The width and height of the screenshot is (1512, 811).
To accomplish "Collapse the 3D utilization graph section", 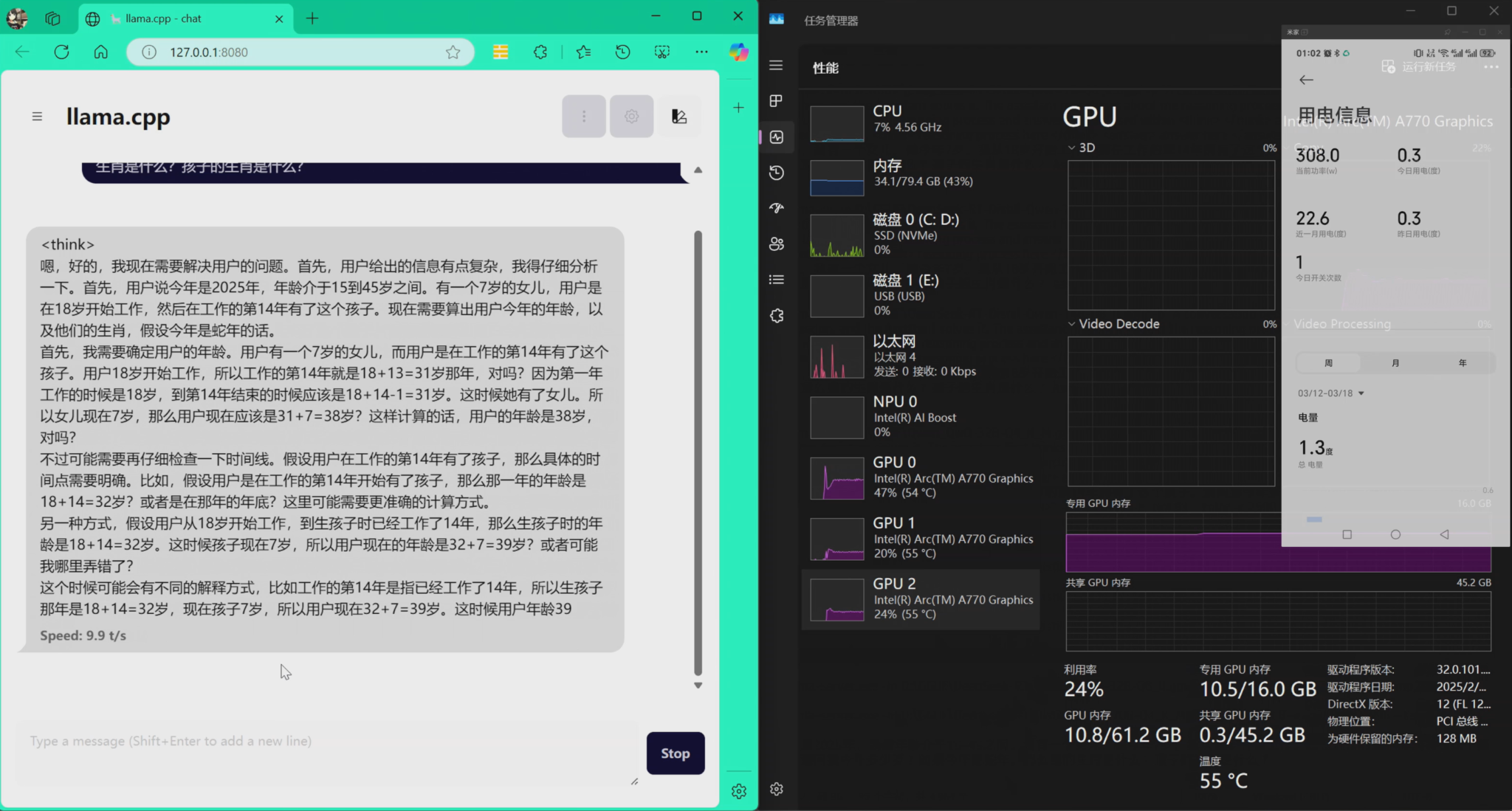I will [1072, 148].
